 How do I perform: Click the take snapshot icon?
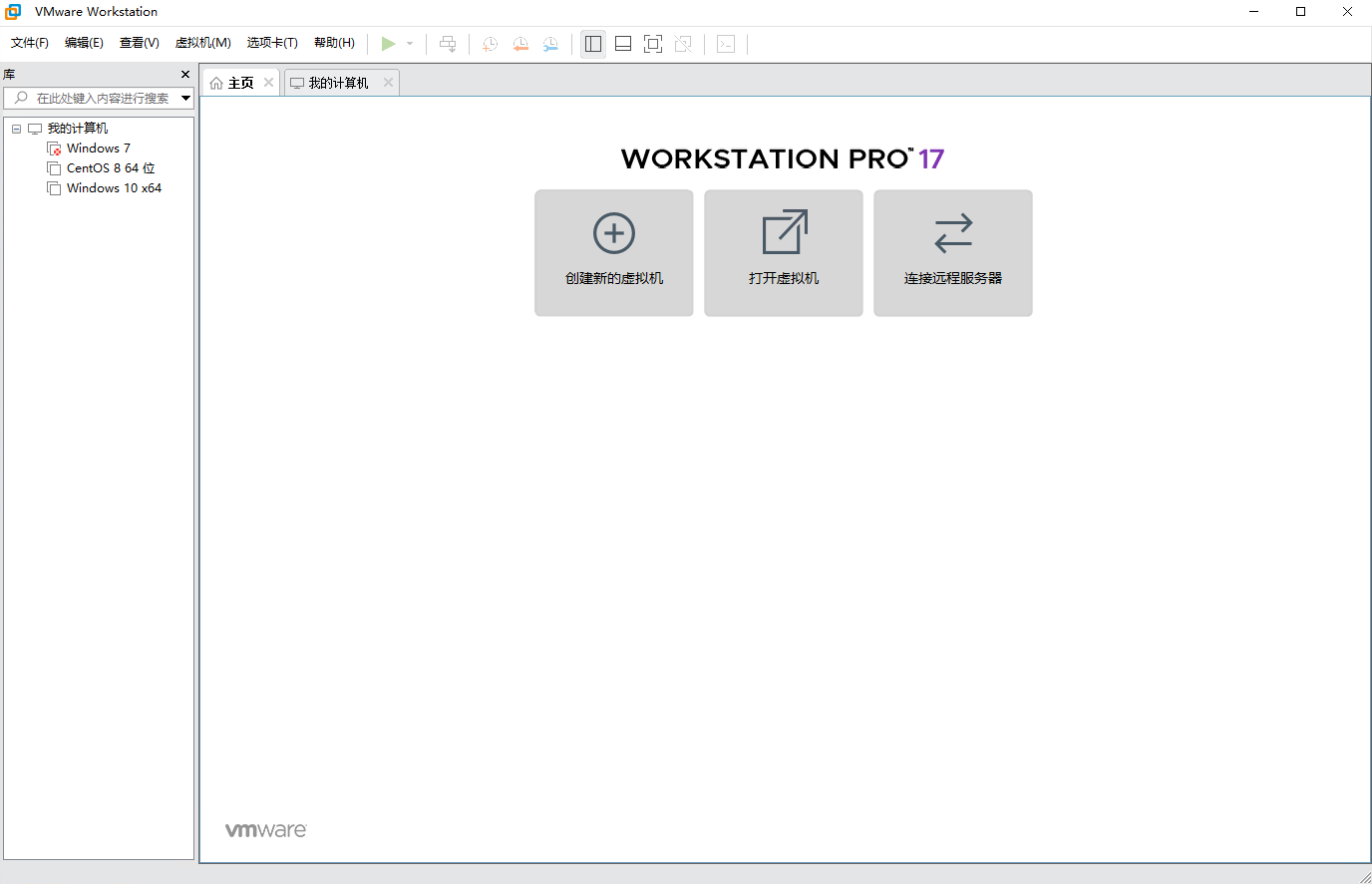pyautogui.click(x=490, y=44)
